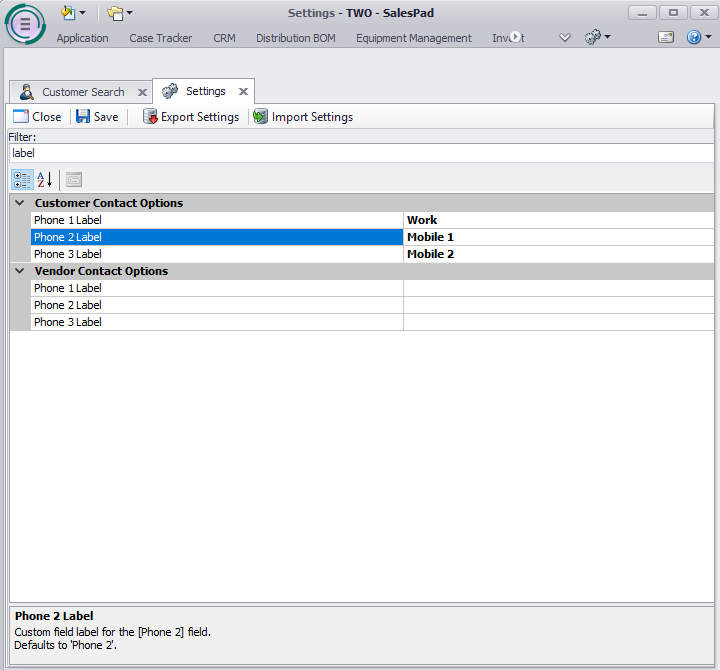
Task: Click the first quick access toolbar icon
Action: click(x=68, y=13)
